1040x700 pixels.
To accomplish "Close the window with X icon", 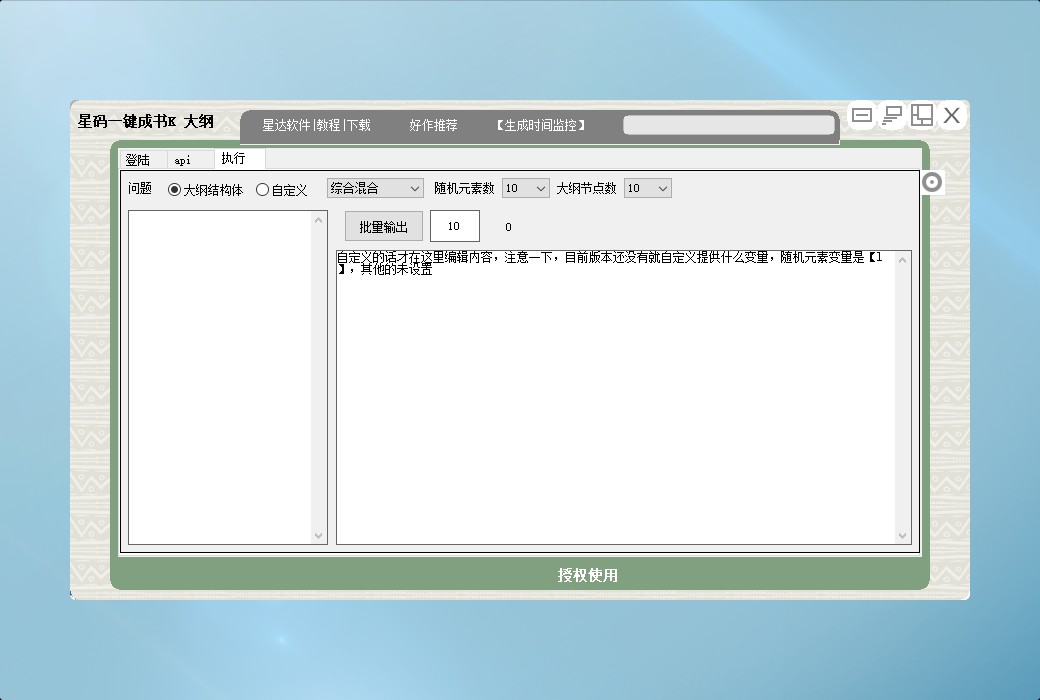I will click(x=952, y=116).
